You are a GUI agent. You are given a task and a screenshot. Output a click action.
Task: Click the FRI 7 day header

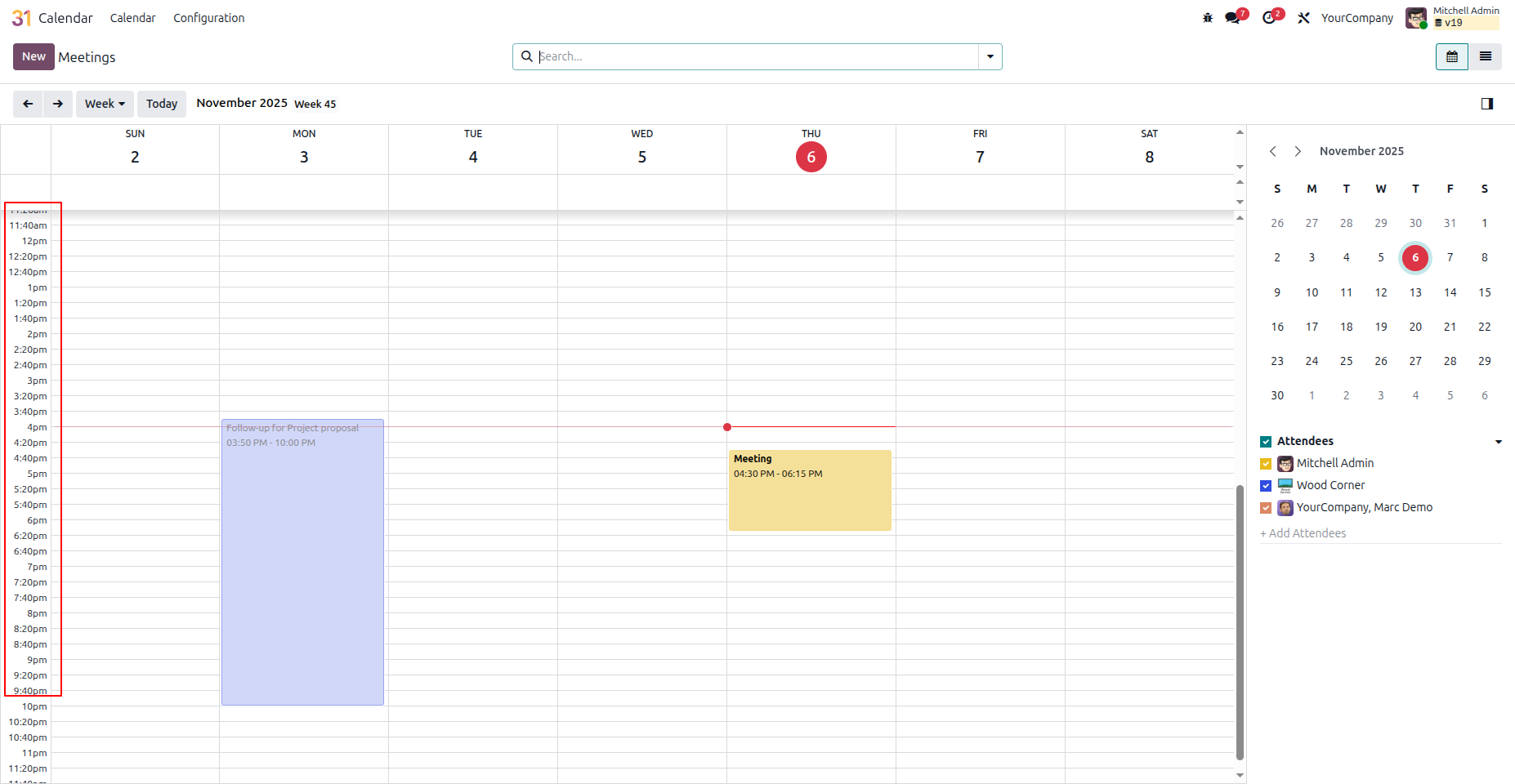[981, 149]
